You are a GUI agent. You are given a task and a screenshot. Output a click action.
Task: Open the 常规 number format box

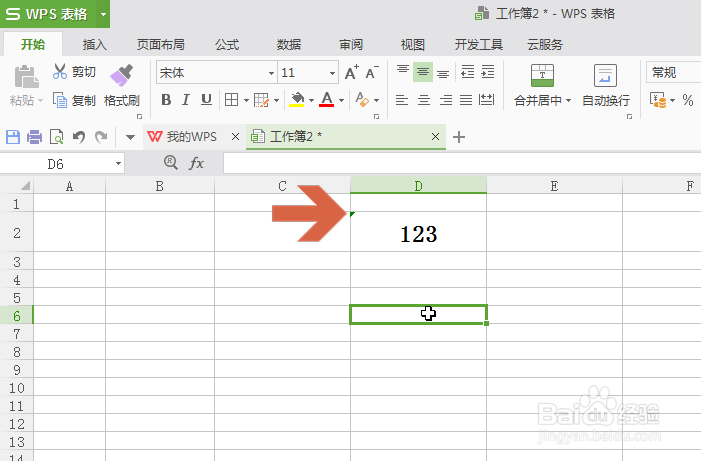point(673,72)
